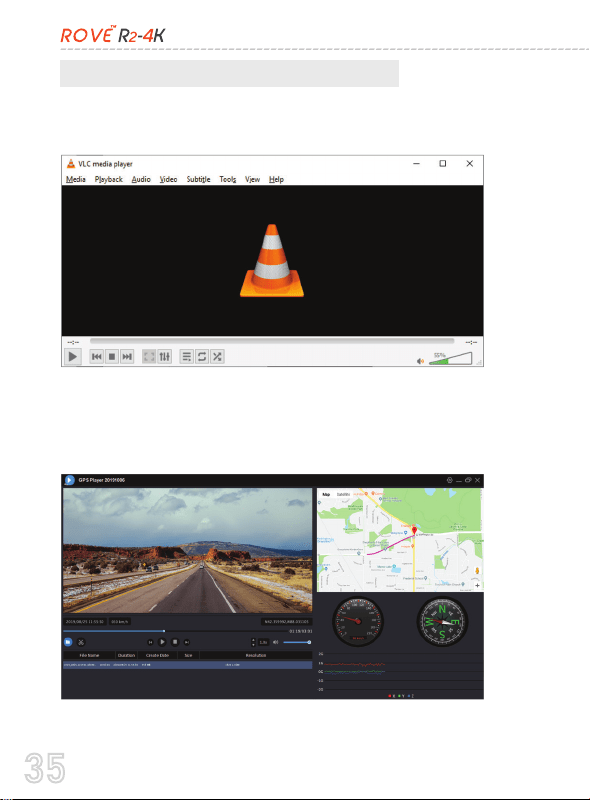The height and width of the screenshot is (800, 590).
Task: Click the km/h speed readout
Action: click(120, 621)
